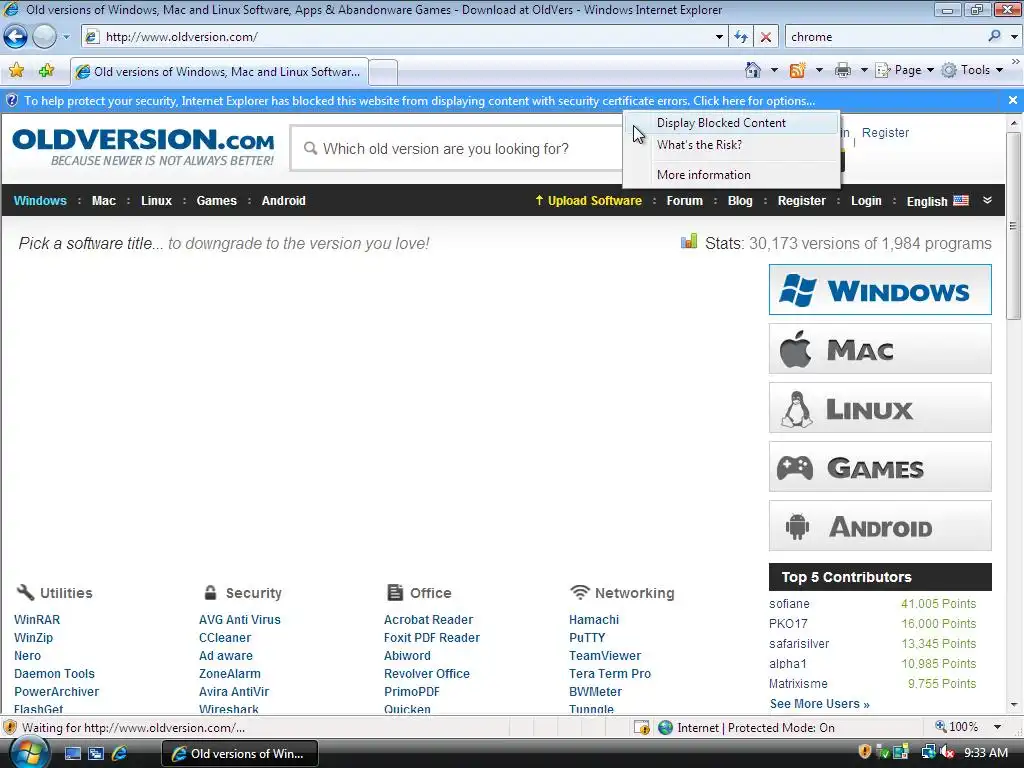Click the Home page icon
Viewport: 1024px width, 768px height.
(x=753, y=70)
